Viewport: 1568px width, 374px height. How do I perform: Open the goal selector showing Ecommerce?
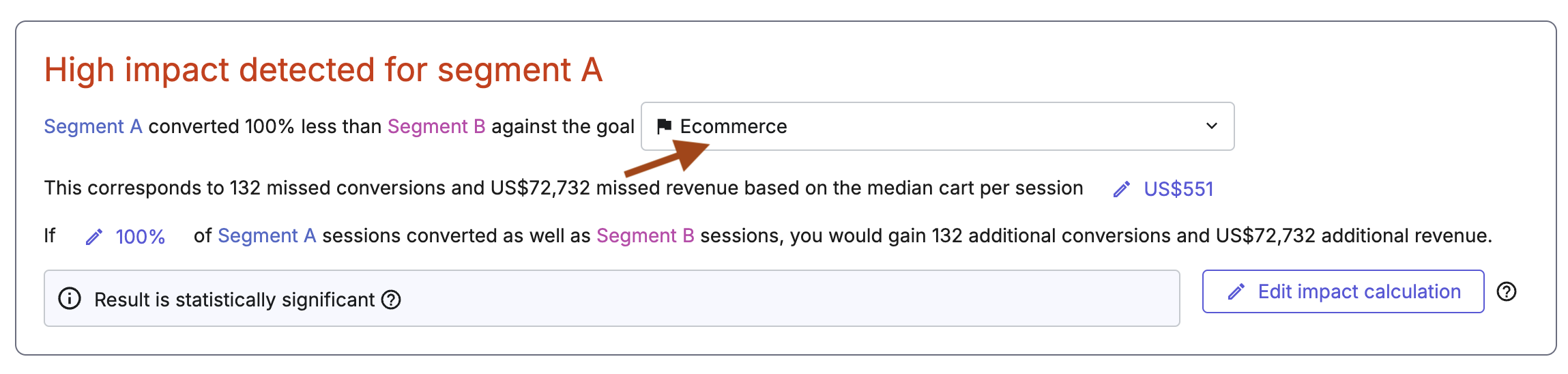tap(938, 126)
